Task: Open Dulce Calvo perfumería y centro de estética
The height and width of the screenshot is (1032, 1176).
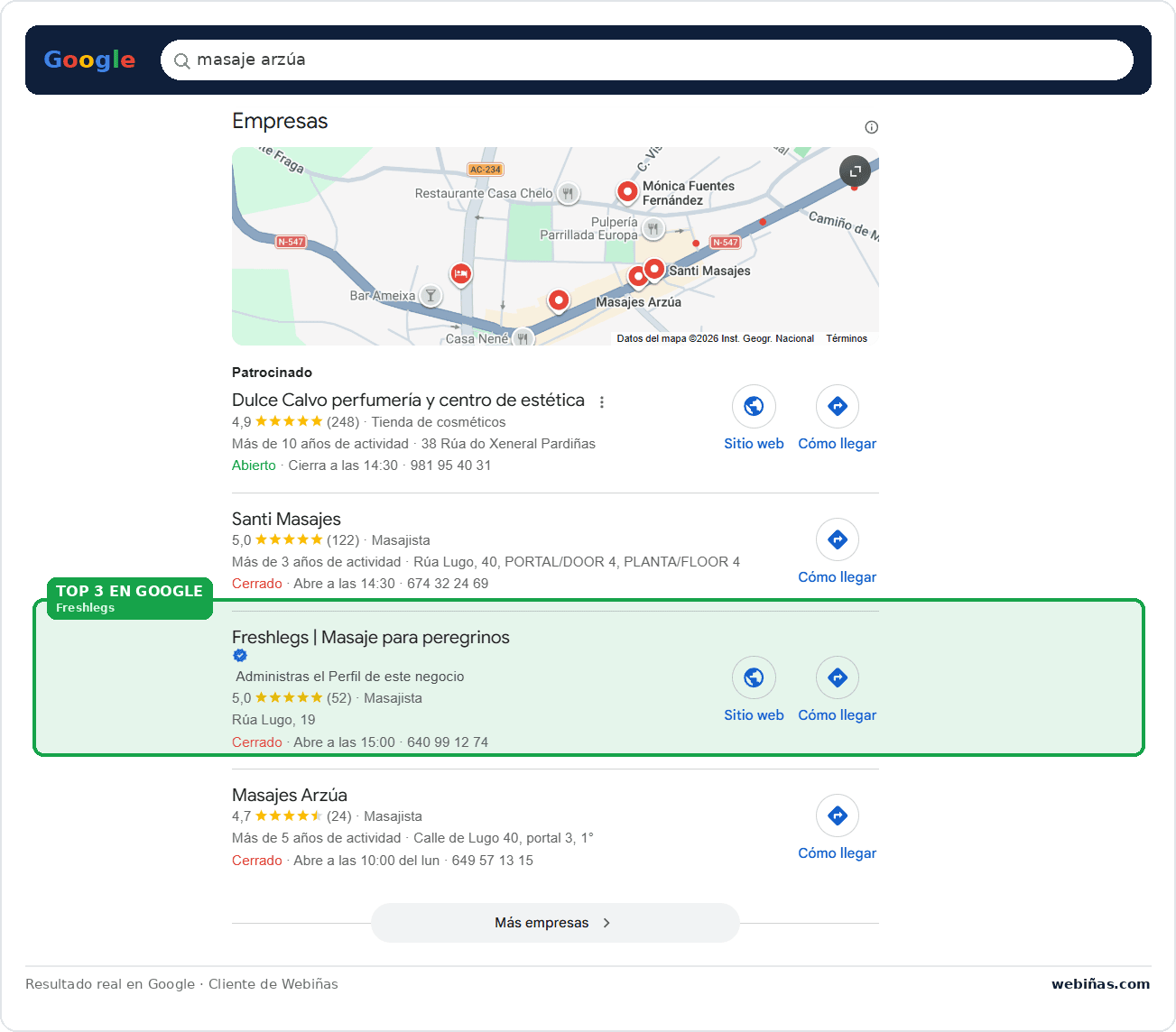Action: point(408,400)
